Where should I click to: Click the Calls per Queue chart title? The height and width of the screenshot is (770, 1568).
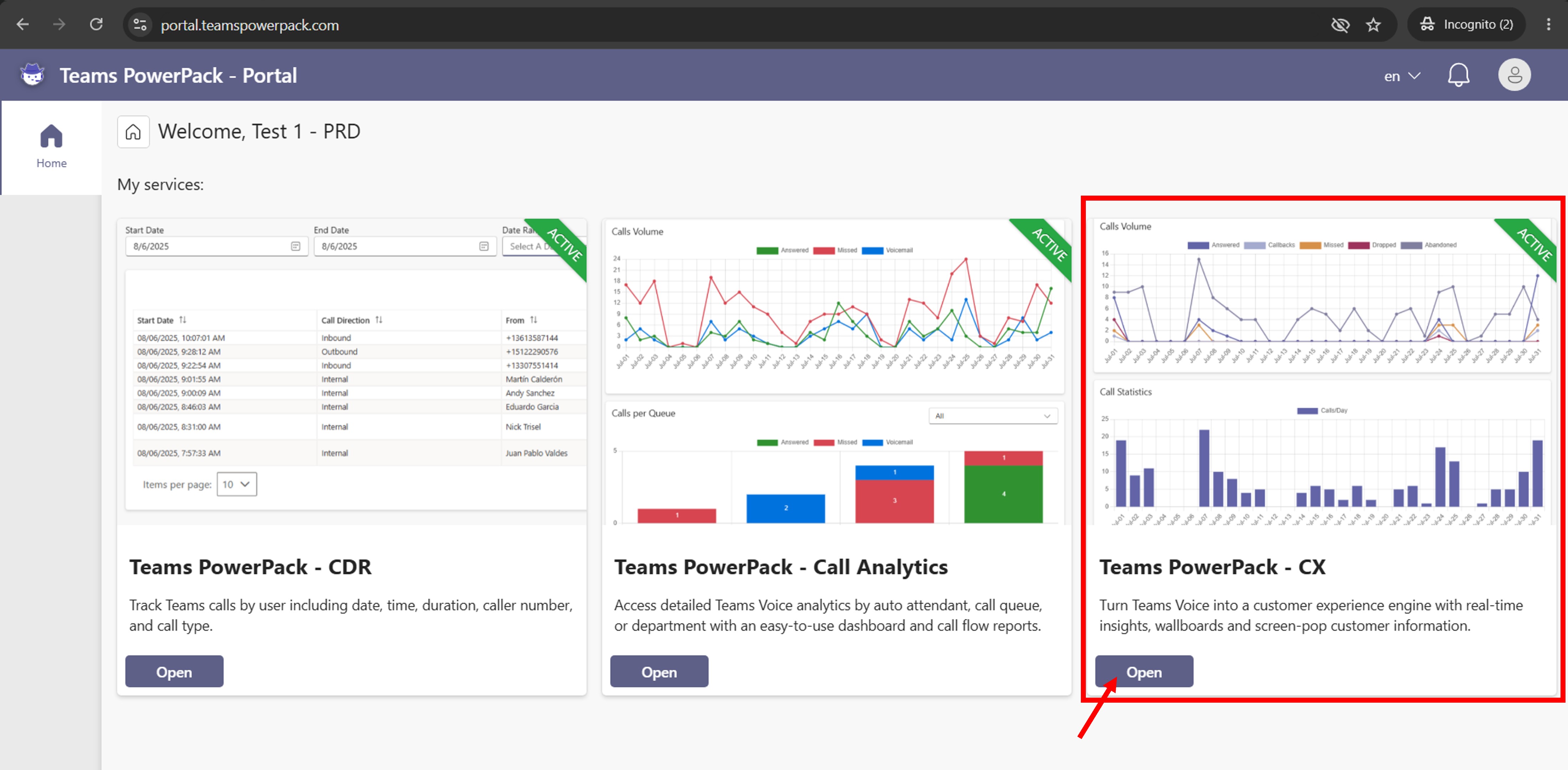[643, 413]
